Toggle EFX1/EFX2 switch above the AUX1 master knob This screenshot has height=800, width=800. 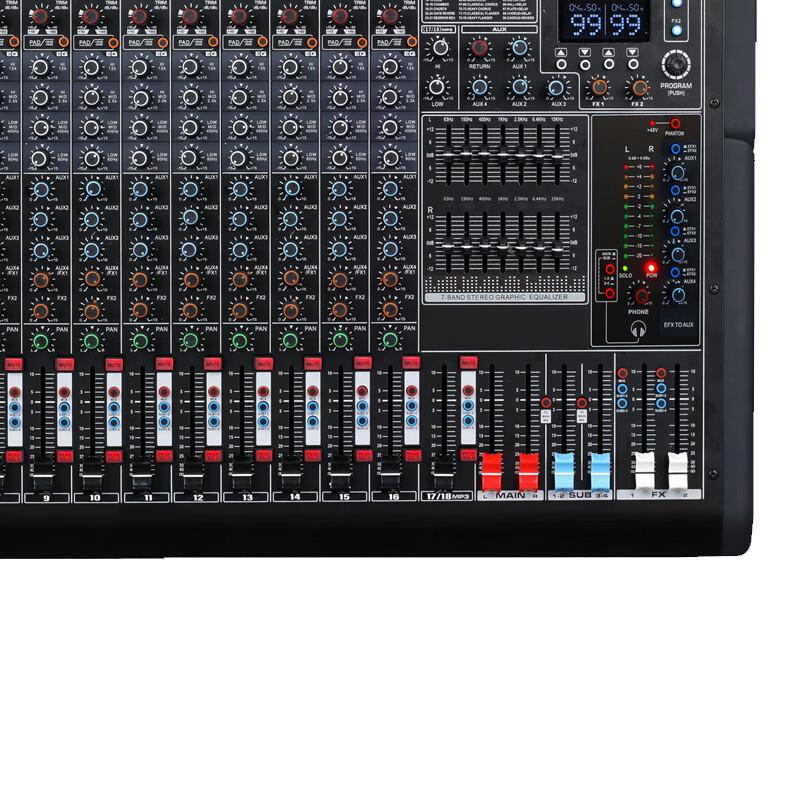pos(675,149)
